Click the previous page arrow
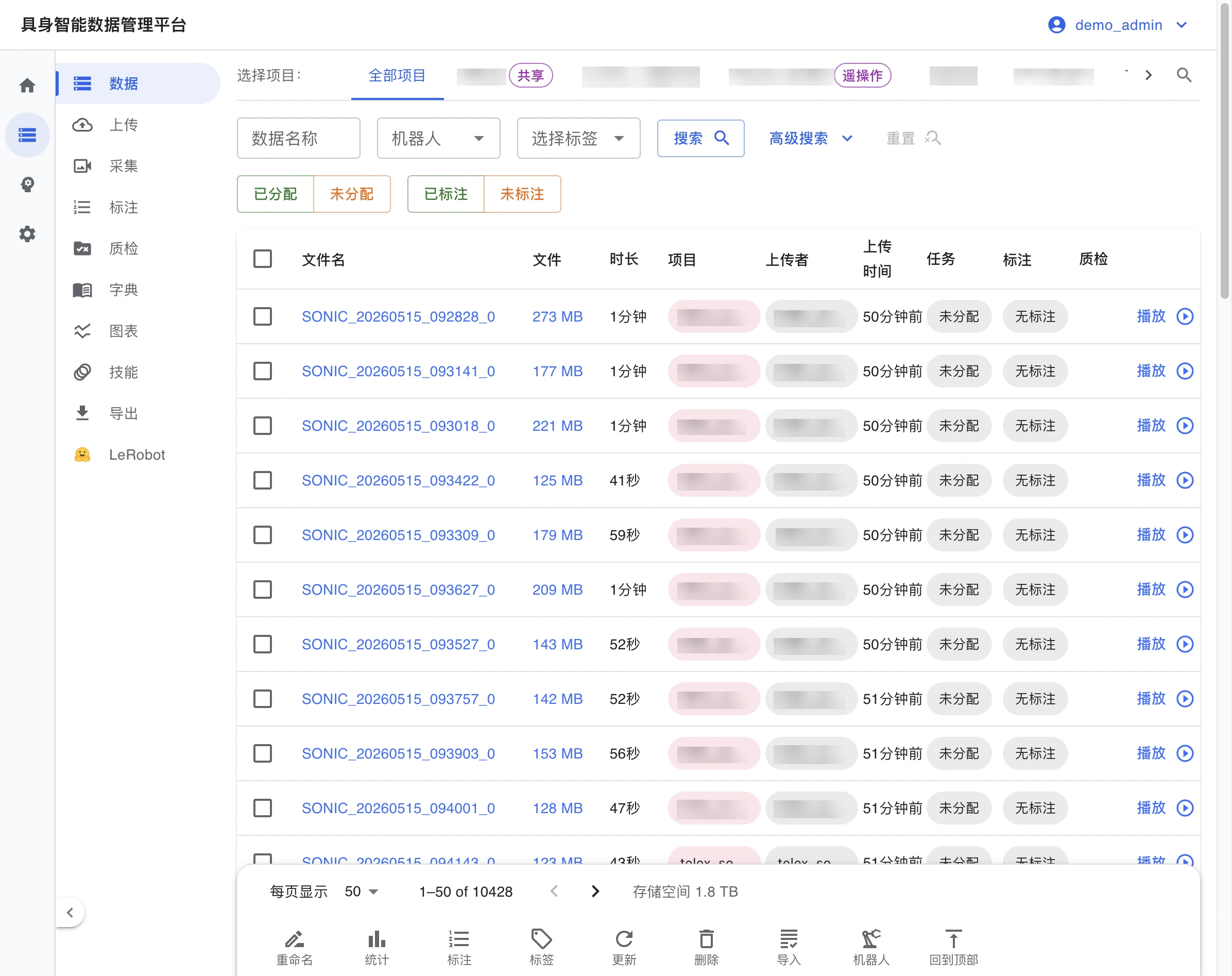Viewport: 1232px width, 976px height. 554,891
